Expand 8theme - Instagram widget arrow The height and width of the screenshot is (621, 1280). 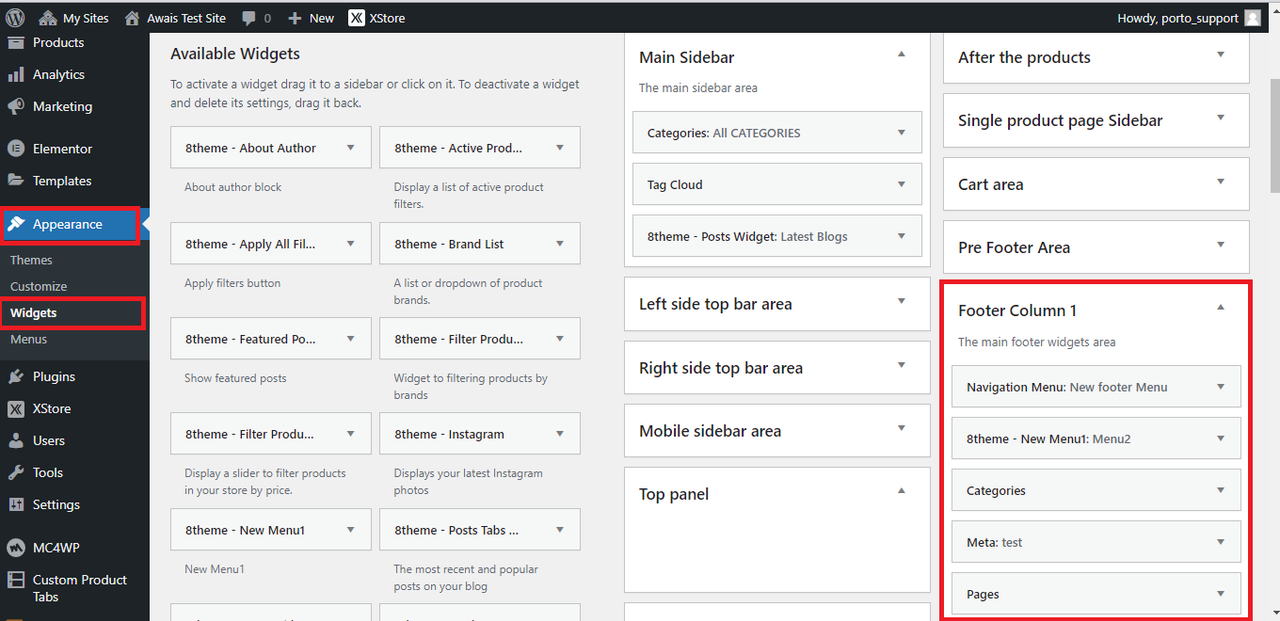point(559,434)
